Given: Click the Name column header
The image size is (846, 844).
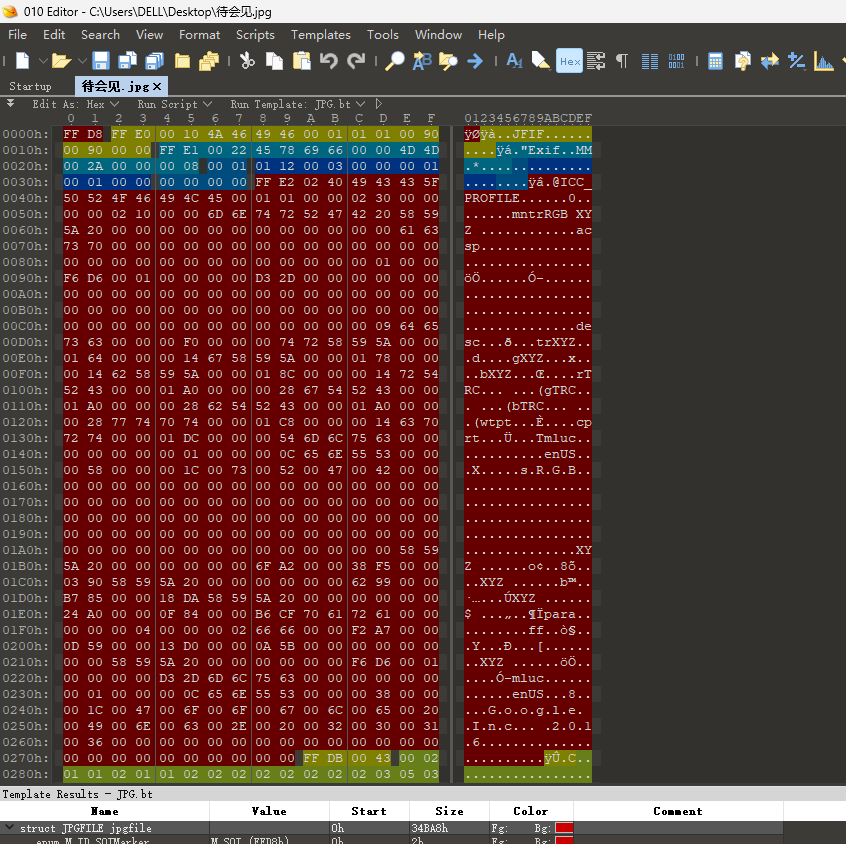Looking at the screenshot, I should click(105, 811).
